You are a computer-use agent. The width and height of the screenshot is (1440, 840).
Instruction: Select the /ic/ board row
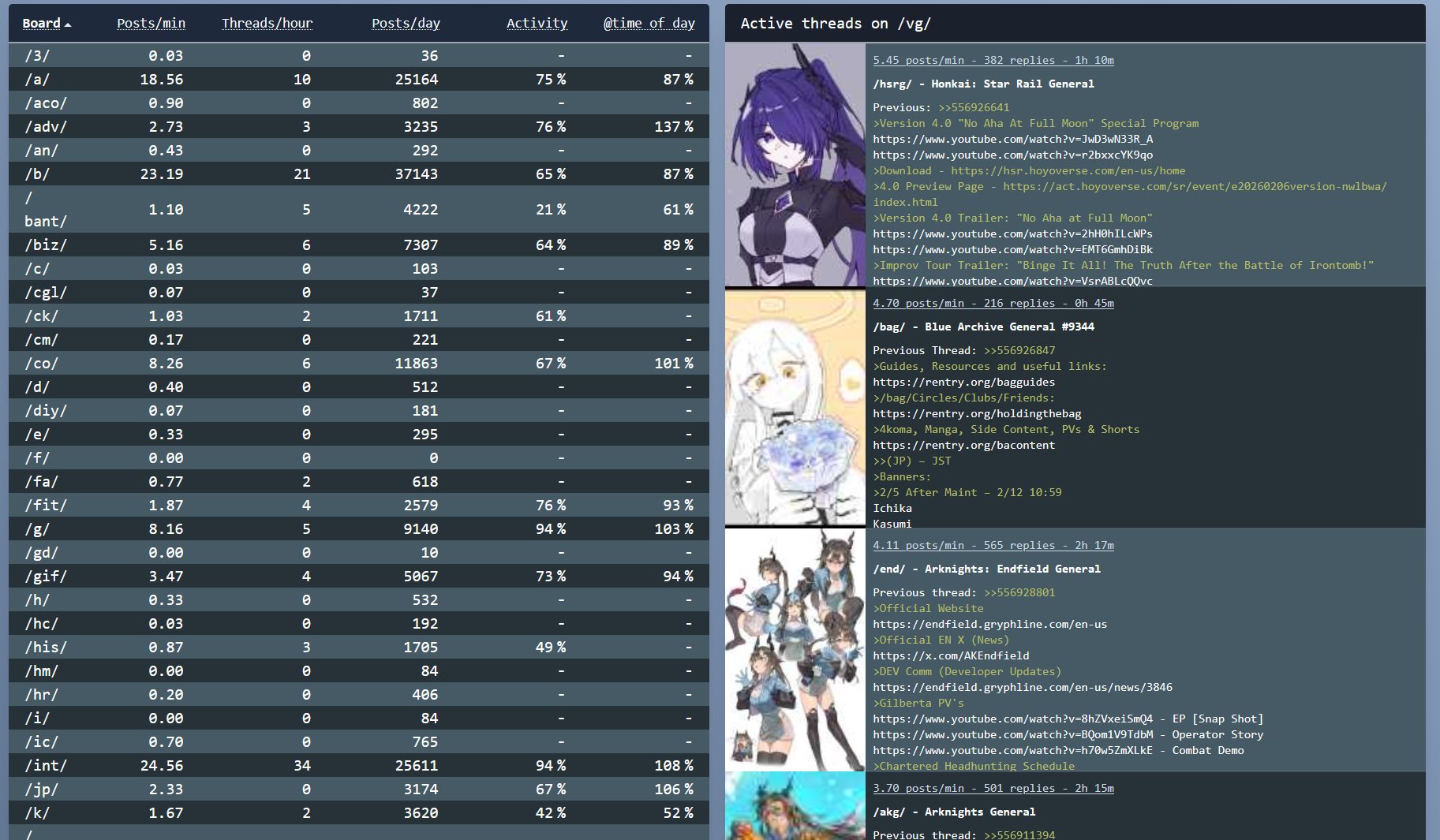coord(359,741)
